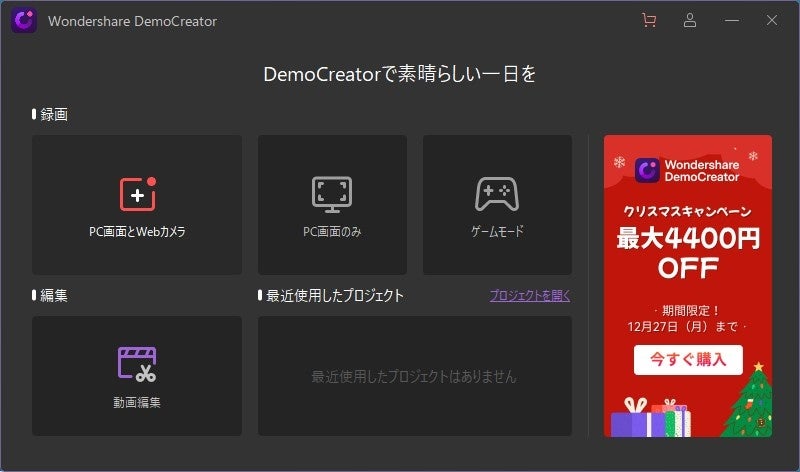Image resolution: width=800 pixels, height=472 pixels.
Task: Open the user account icon
Action: (690, 20)
